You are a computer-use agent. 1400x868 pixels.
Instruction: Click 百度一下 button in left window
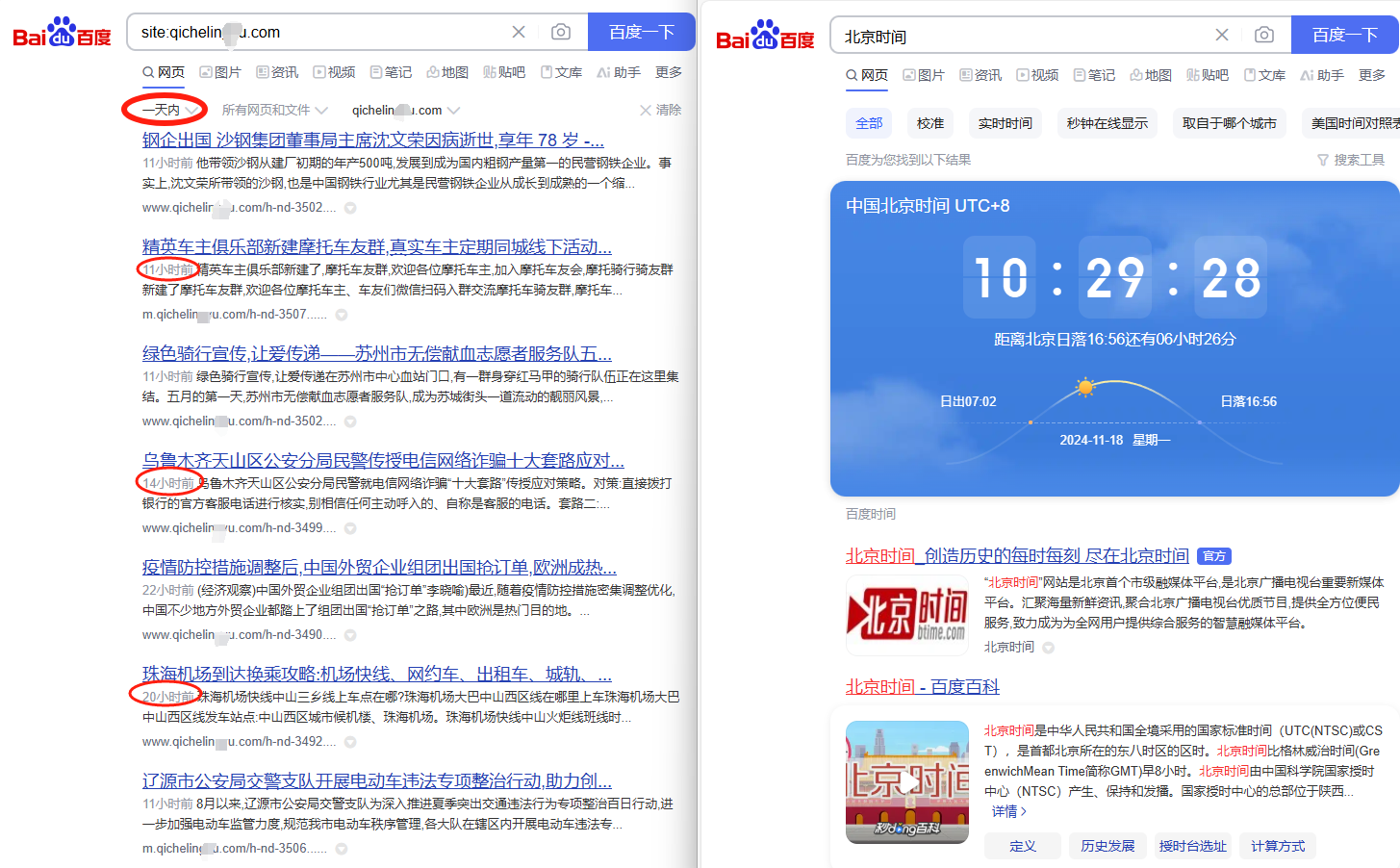tap(642, 32)
